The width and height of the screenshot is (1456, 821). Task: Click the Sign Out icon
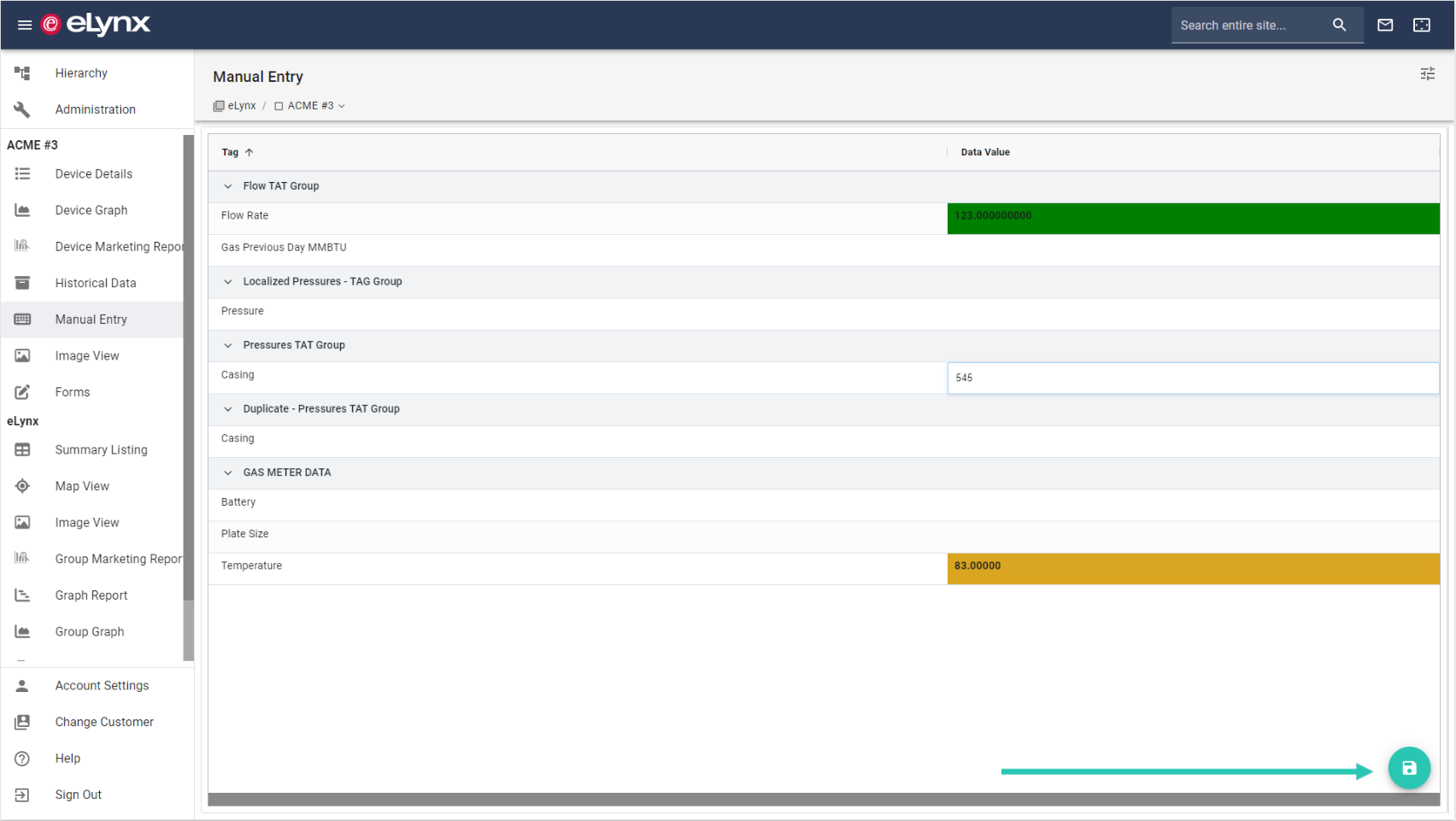(22, 795)
